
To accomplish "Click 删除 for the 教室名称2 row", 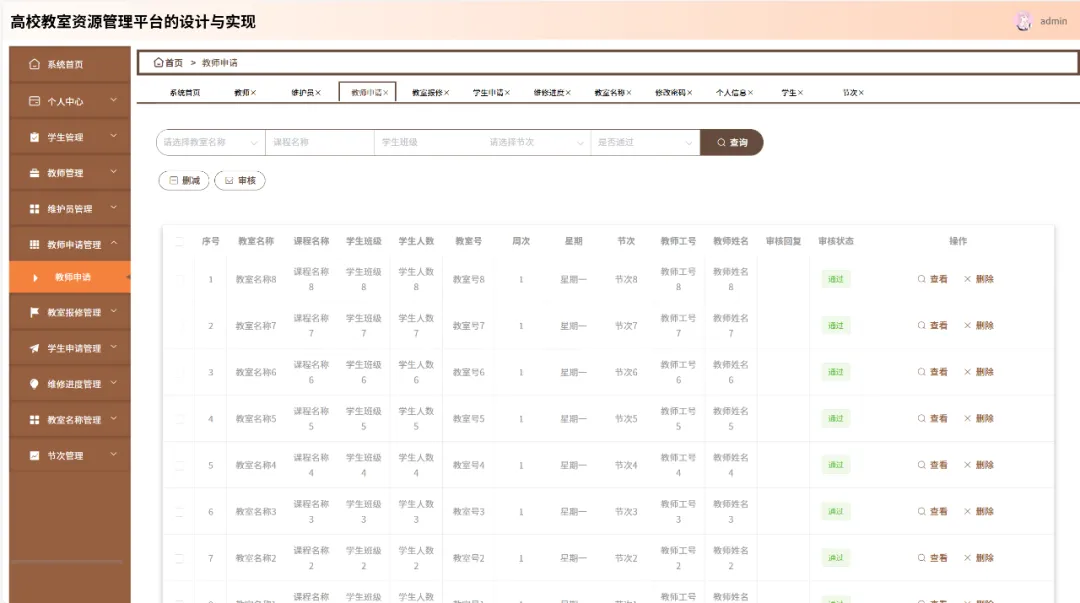I will click(x=979, y=558).
